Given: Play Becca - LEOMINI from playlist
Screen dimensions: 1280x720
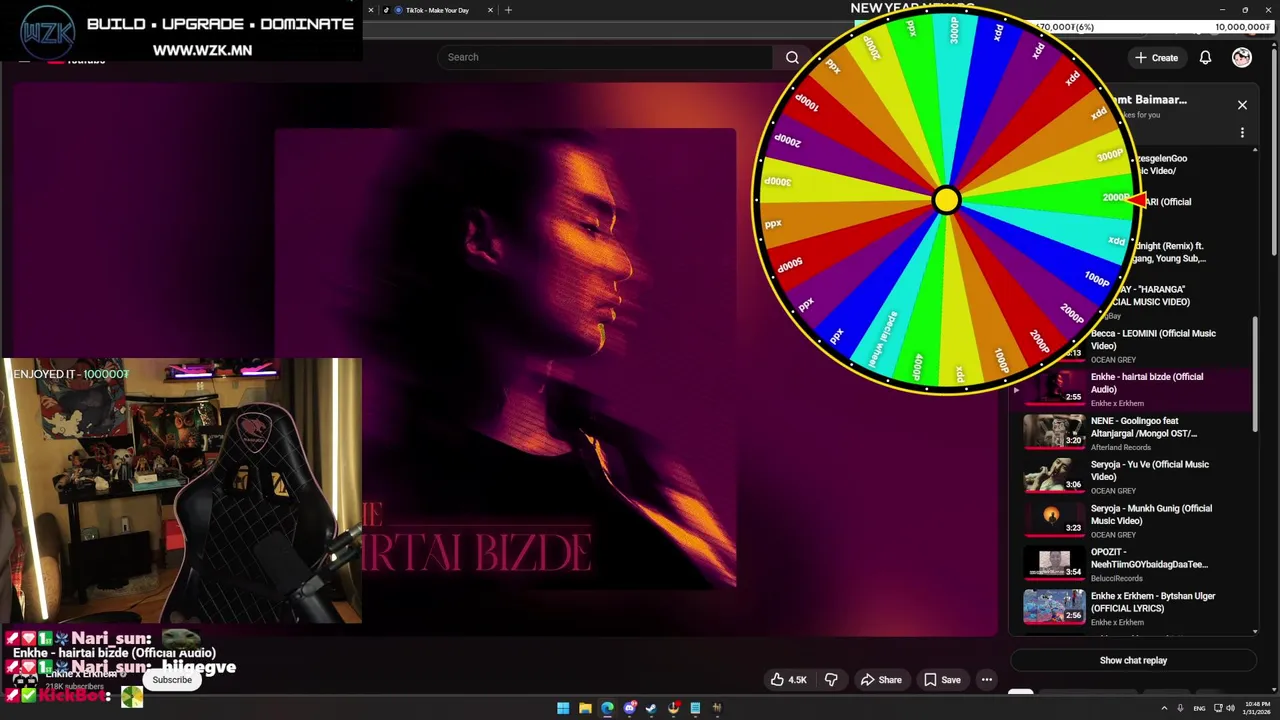Looking at the screenshot, I should point(1153,339).
